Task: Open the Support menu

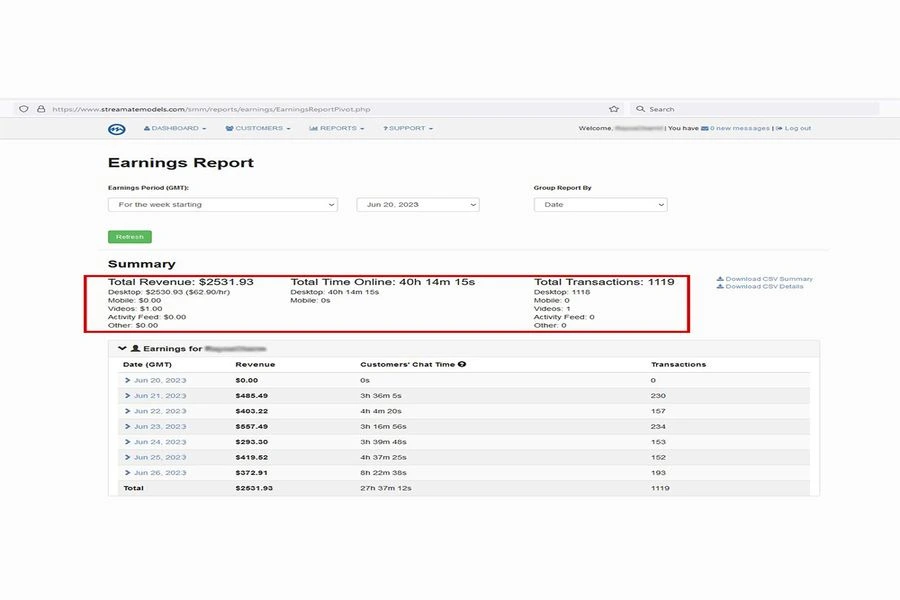Action: (408, 129)
